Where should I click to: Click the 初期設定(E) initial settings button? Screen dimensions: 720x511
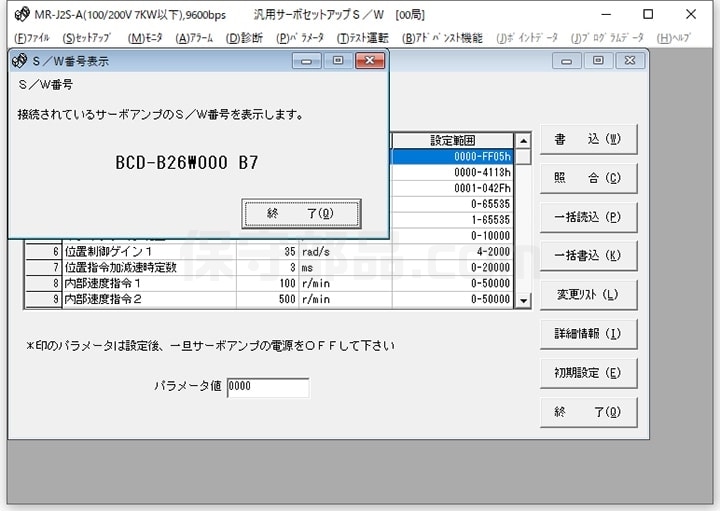click(x=588, y=372)
